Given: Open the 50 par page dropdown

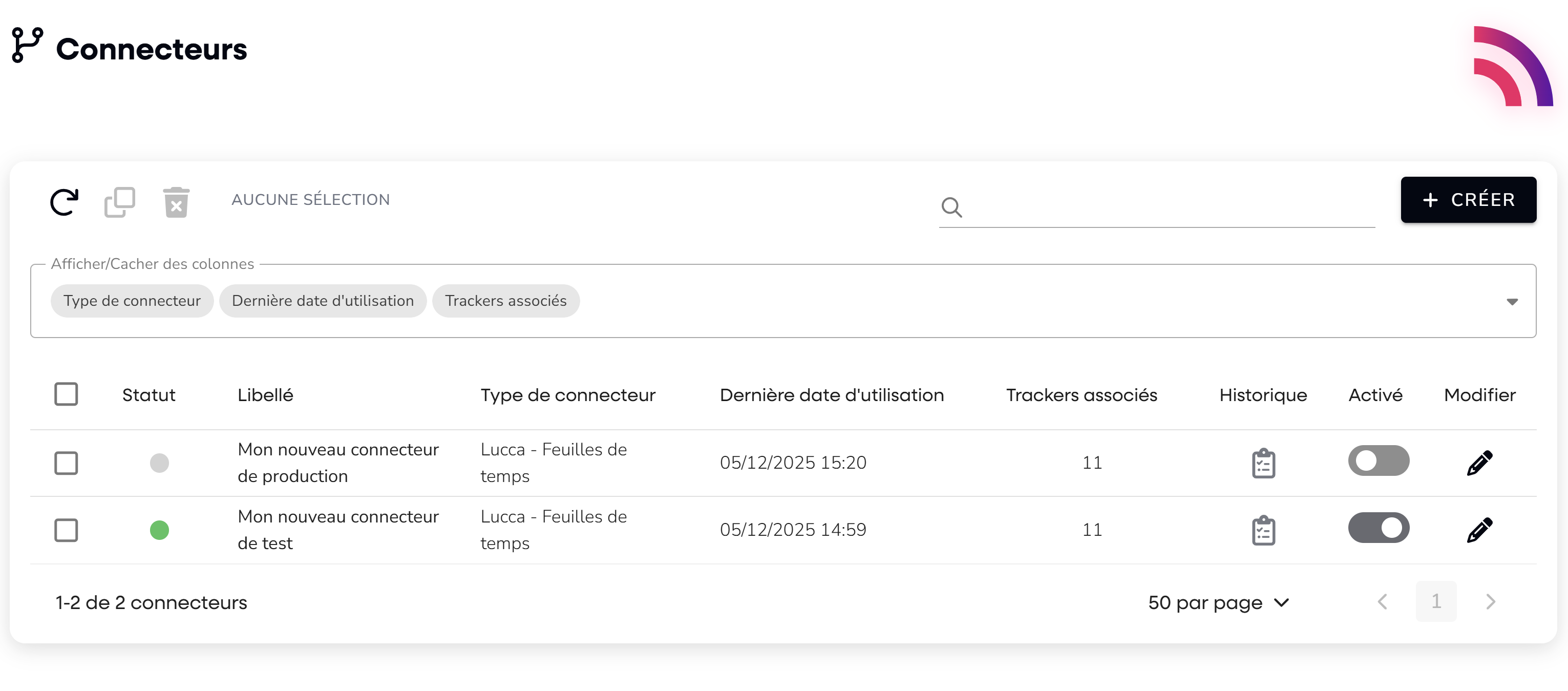Looking at the screenshot, I should click(1218, 603).
